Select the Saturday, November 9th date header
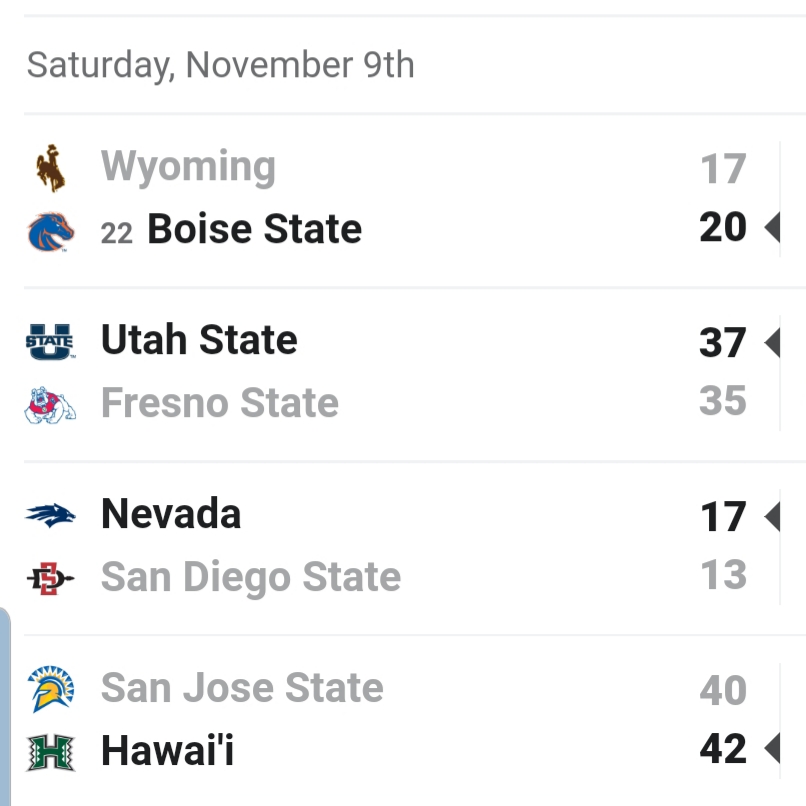This screenshot has height=806, width=806. (221, 65)
